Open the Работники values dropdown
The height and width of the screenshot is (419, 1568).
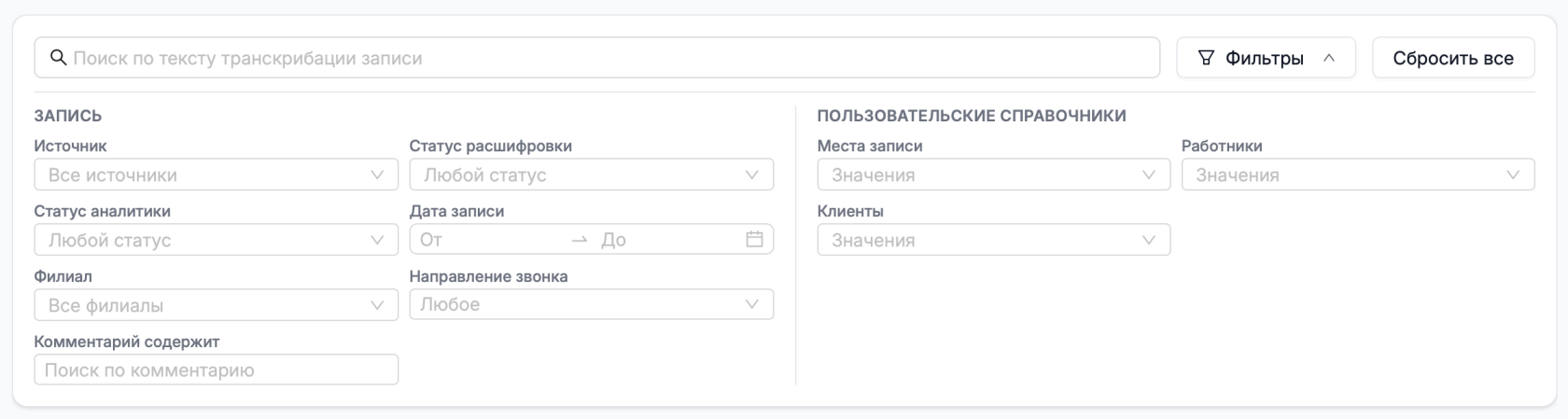[1358, 175]
